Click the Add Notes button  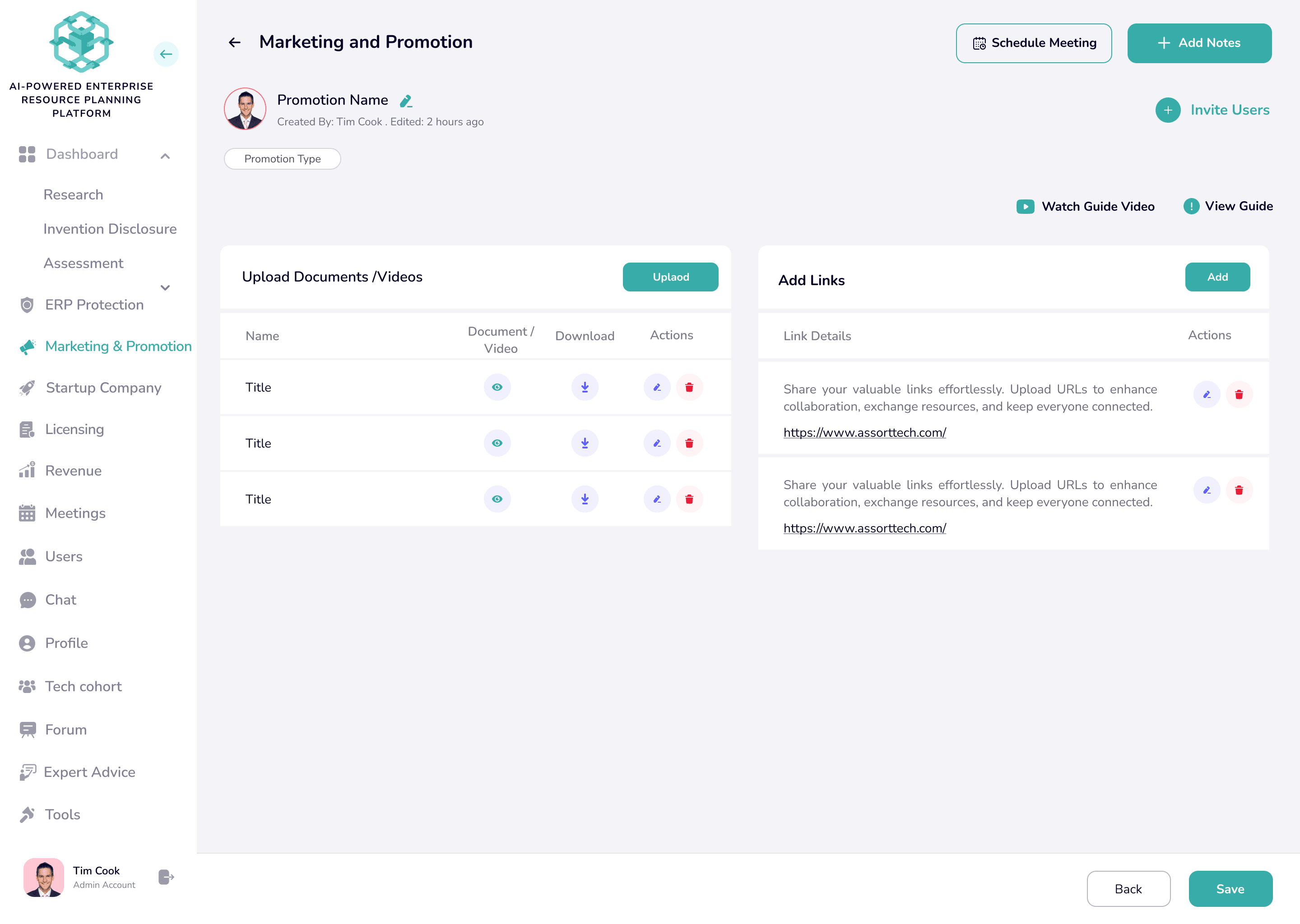click(x=1199, y=43)
